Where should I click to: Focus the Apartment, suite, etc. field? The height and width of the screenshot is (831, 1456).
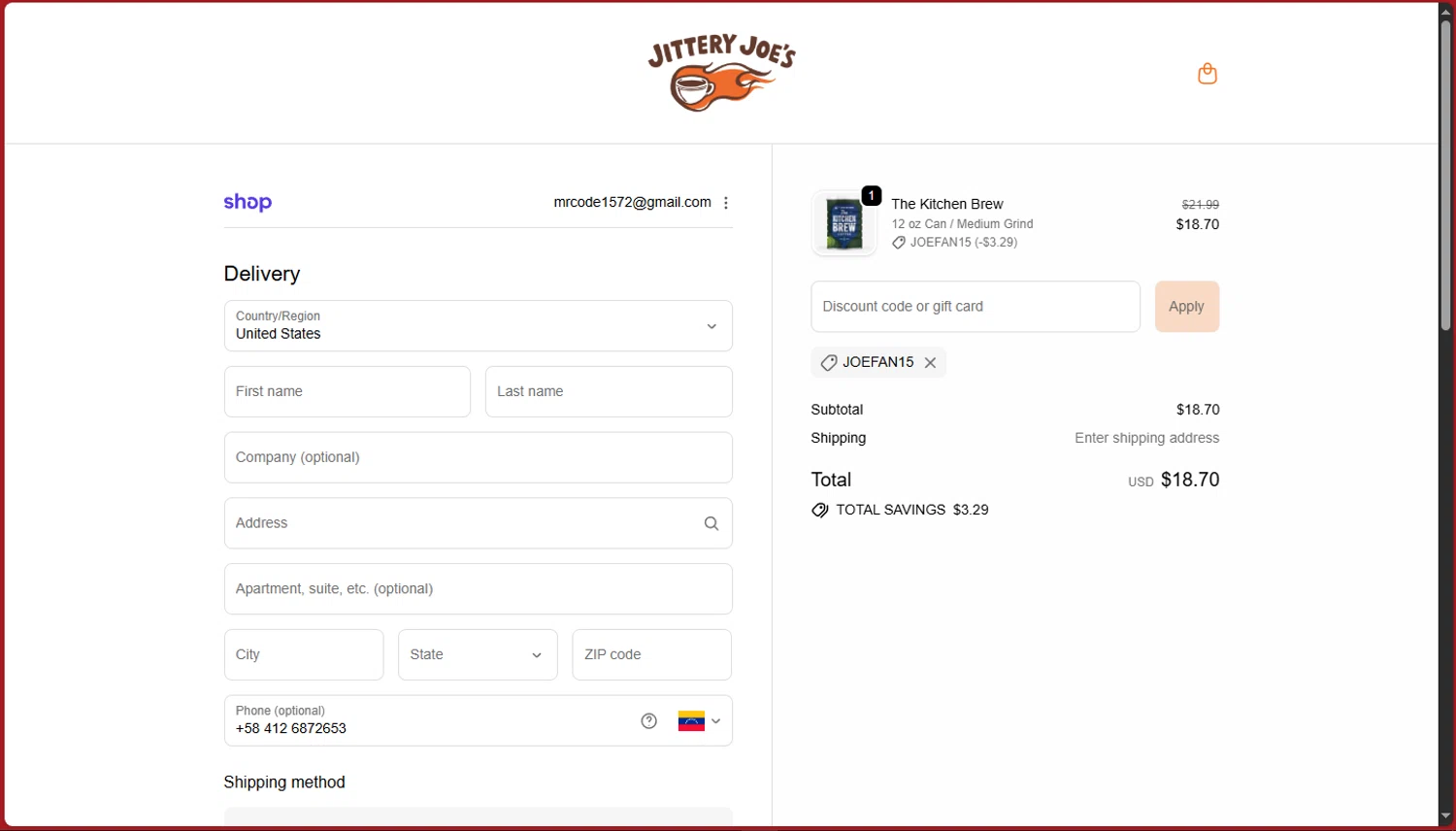point(478,589)
